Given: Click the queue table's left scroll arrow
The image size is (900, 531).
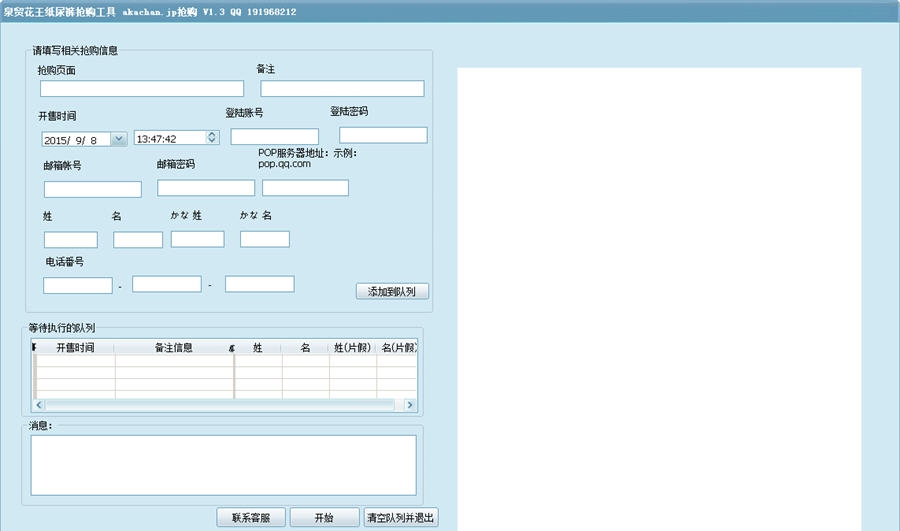Looking at the screenshot, I should [x=38, y=405].
